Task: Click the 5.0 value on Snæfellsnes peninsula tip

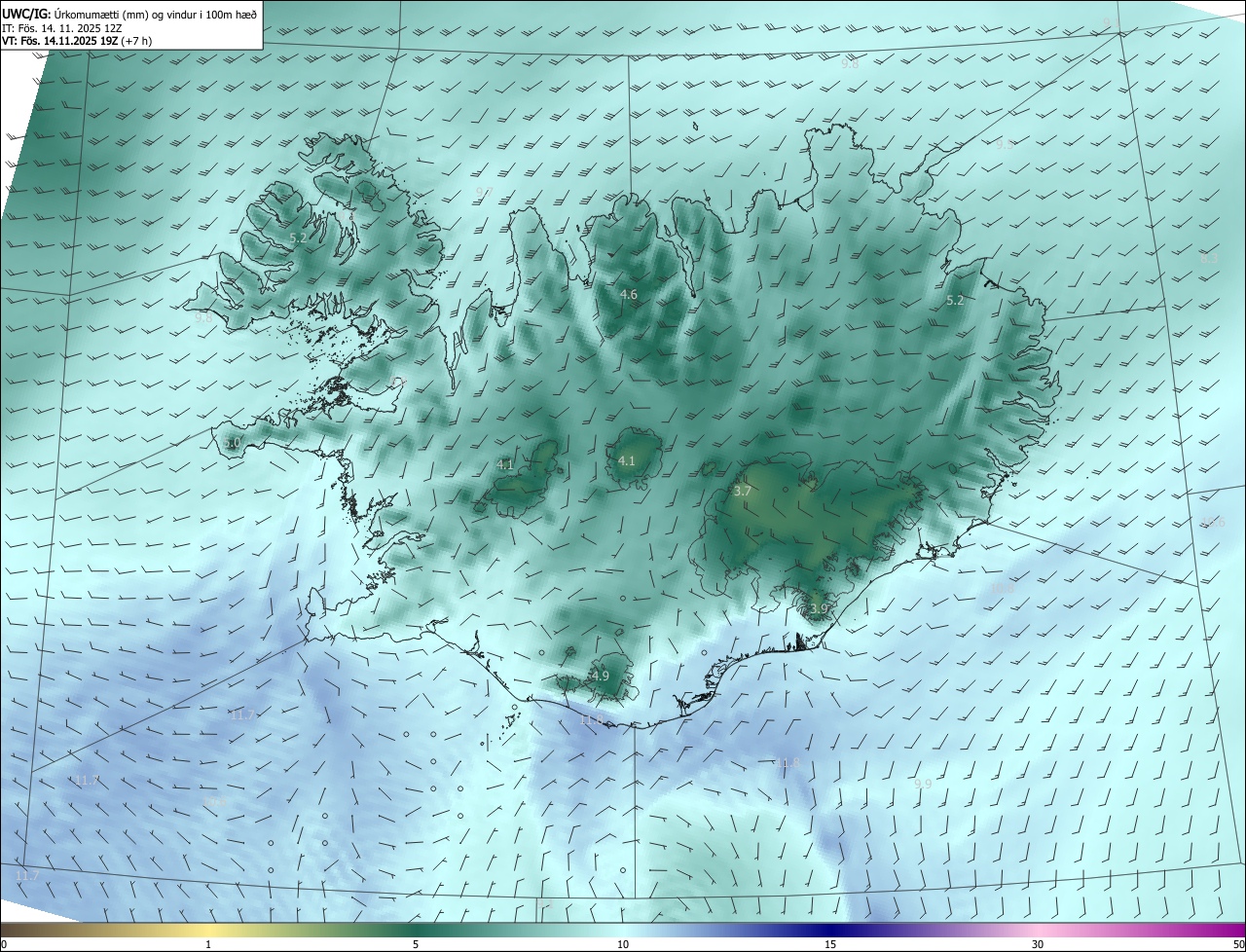Action: 231,442
